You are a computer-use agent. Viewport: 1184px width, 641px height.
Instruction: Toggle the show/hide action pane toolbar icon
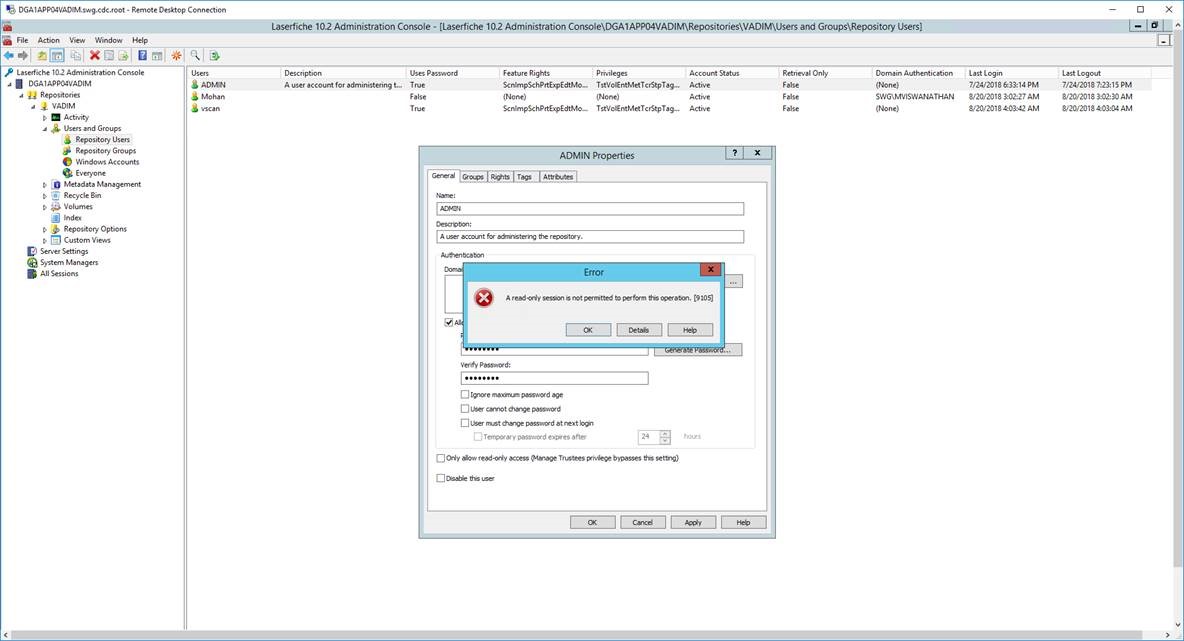click(157, 56)
